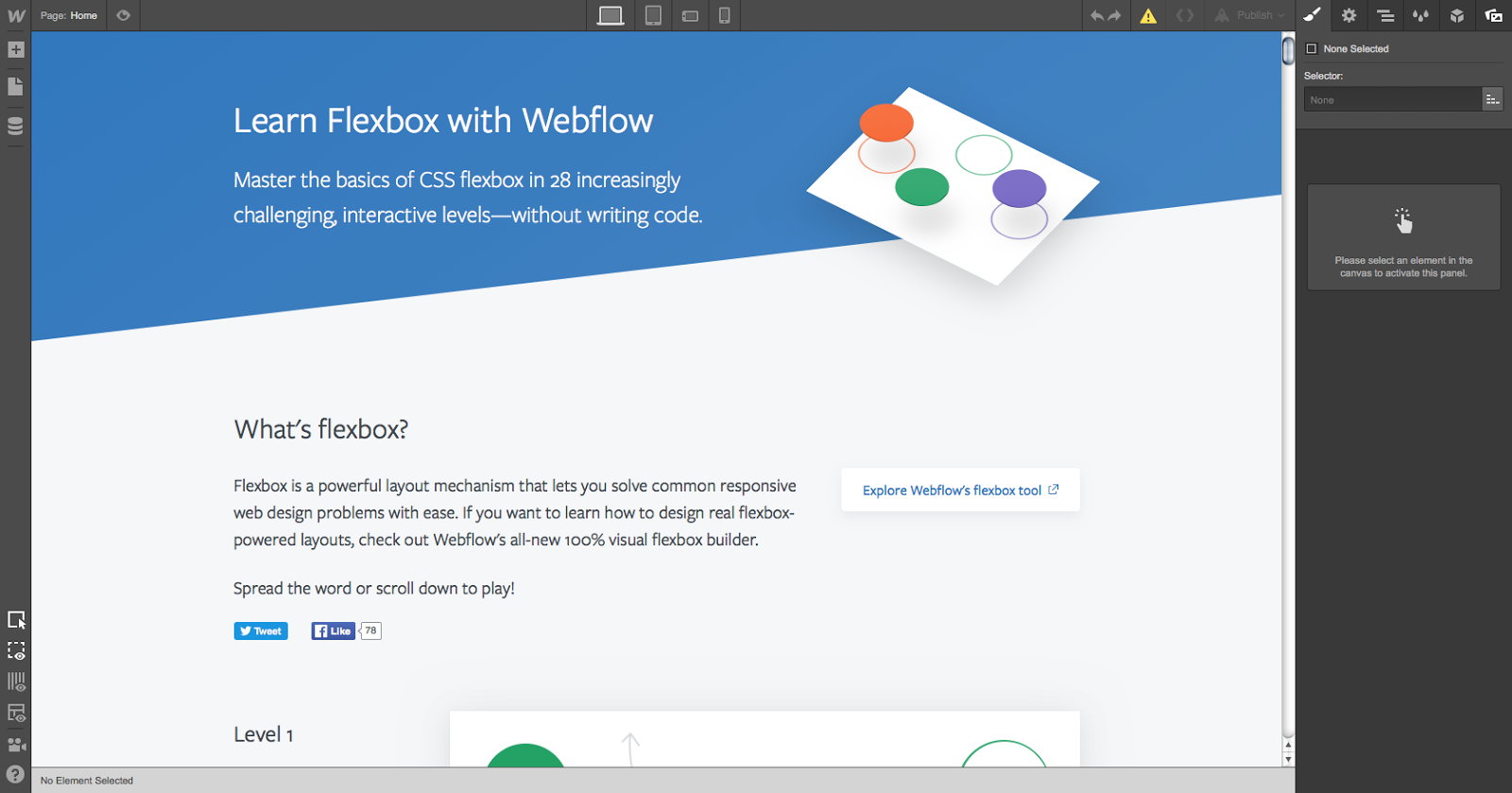The image size is (1512, 793).
Task: Open the Pages panel
Action: 16,87
